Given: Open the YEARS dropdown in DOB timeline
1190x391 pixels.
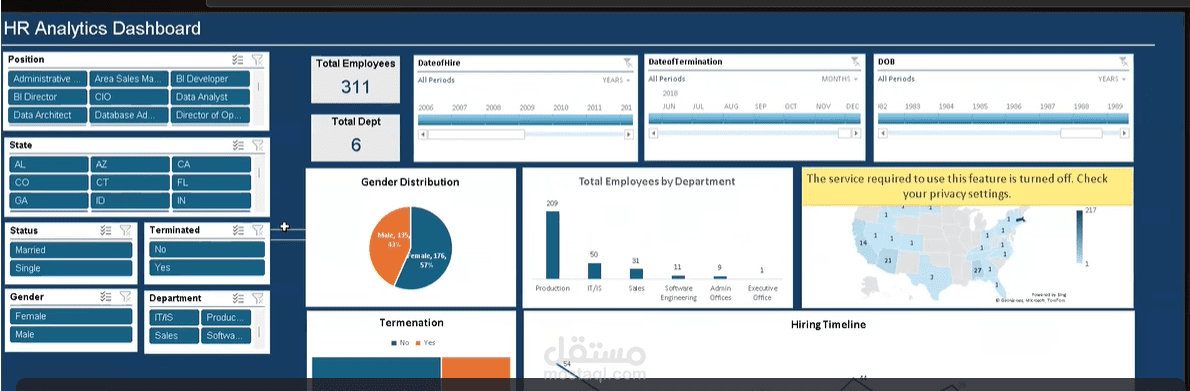Looking at the screenshot, I should (x=1112, y=79).
